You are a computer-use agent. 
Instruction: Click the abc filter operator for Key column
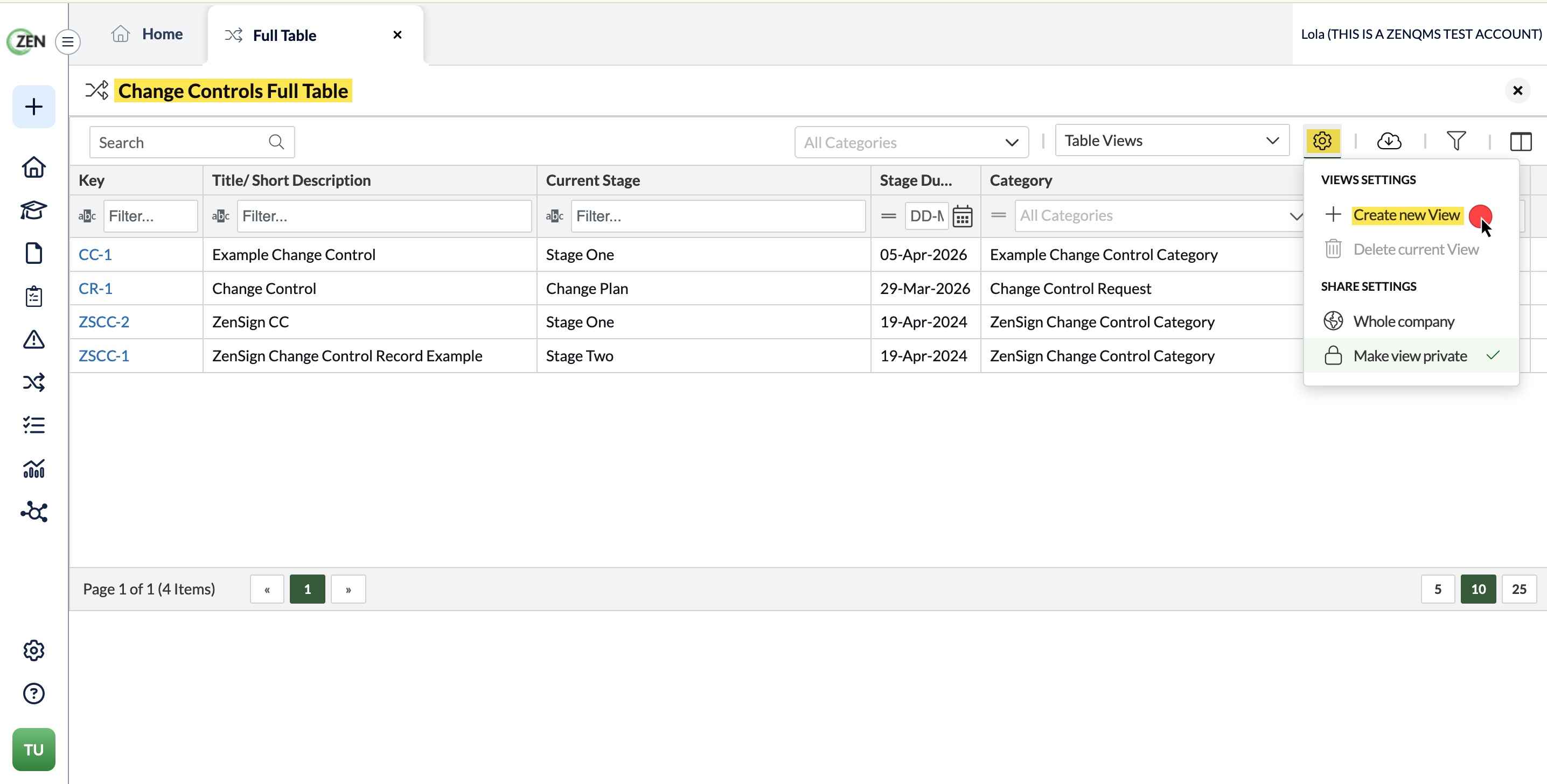click(87, 216)
